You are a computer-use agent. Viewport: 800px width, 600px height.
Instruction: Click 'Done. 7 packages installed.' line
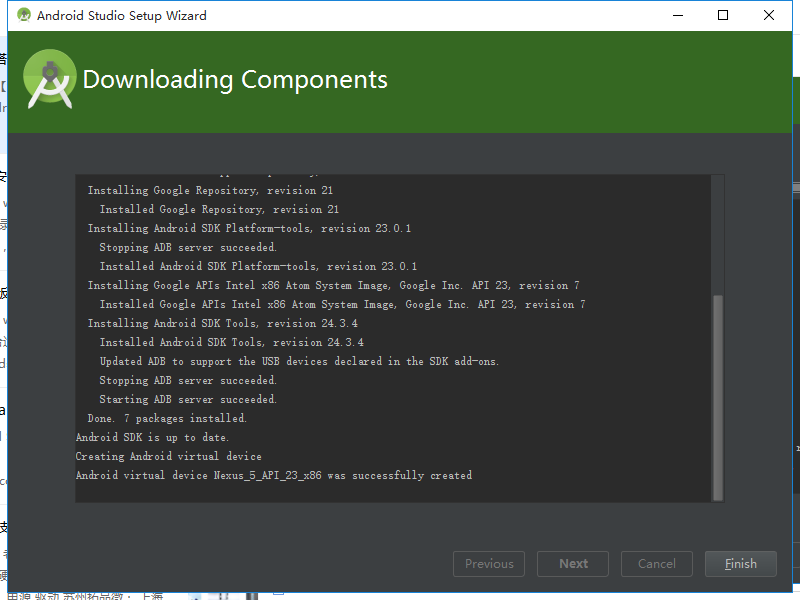click(x=167, y=418)
